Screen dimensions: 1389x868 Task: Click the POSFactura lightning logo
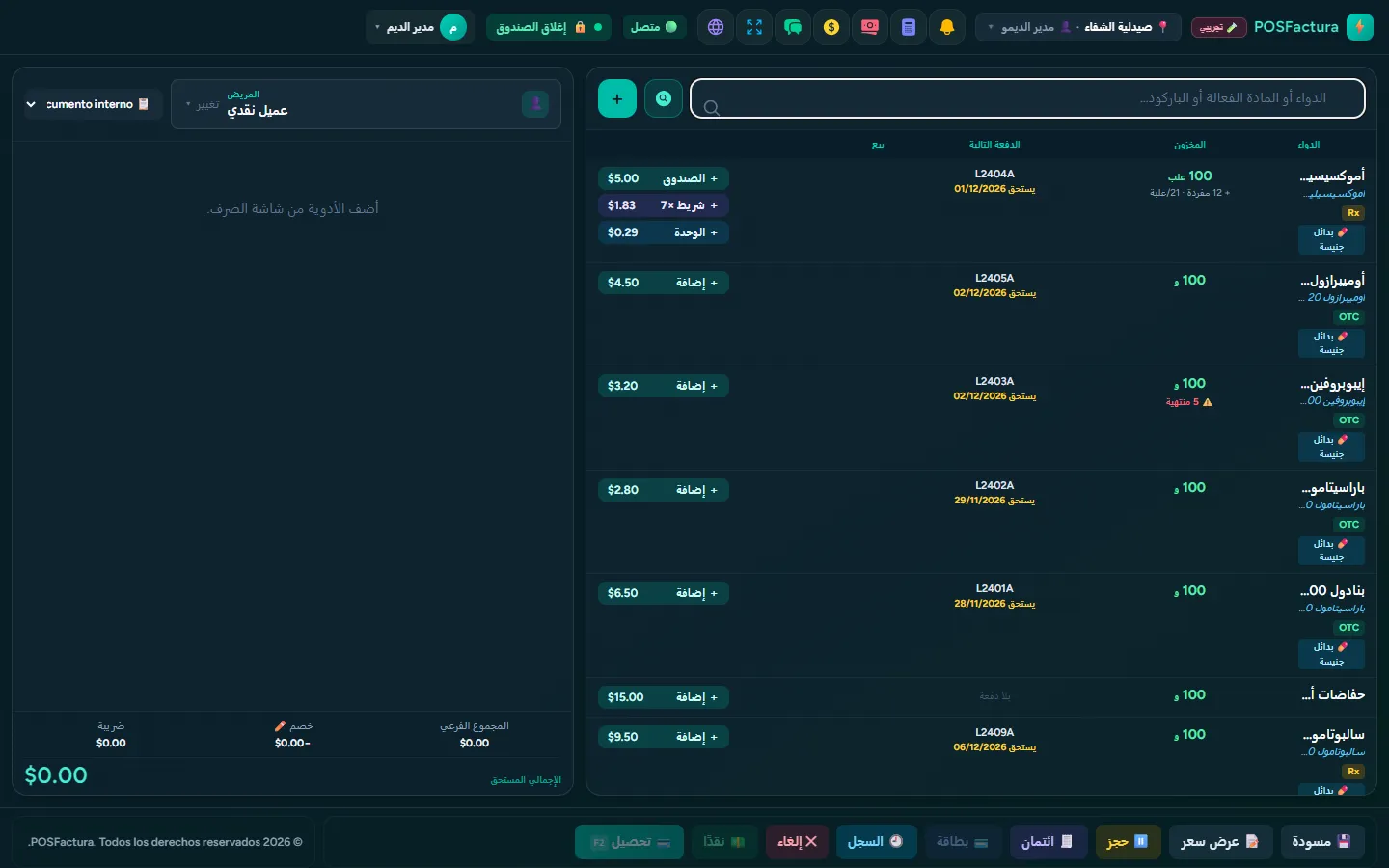coord(1360,27)
